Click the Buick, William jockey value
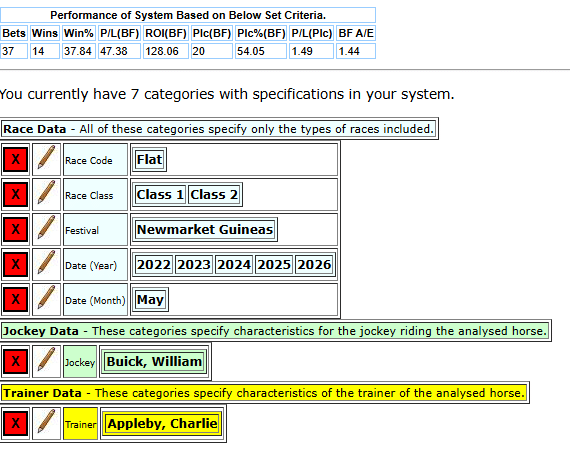Viewport: 570px width, 460px height. pos(154,361)
